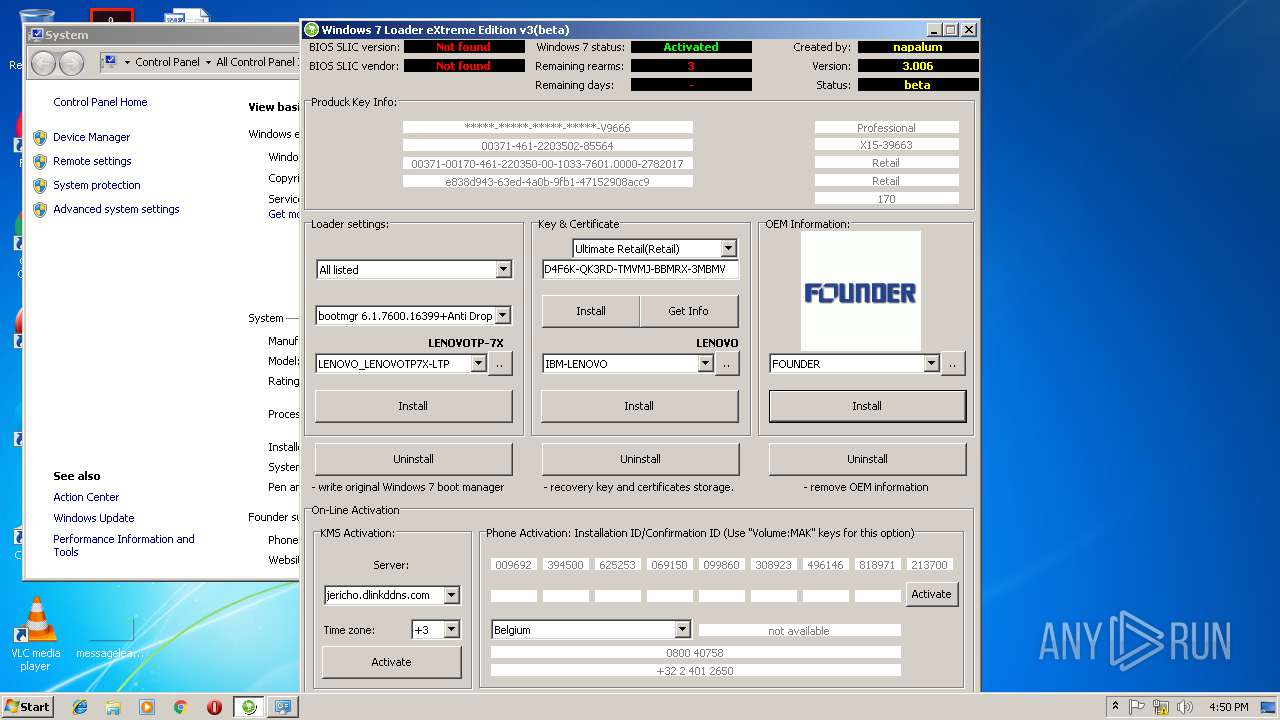Click product ID text 00371-461-2203502-85564
Image resolution: width=1280 pixels, height=720 pixels.
coord(547,146)
